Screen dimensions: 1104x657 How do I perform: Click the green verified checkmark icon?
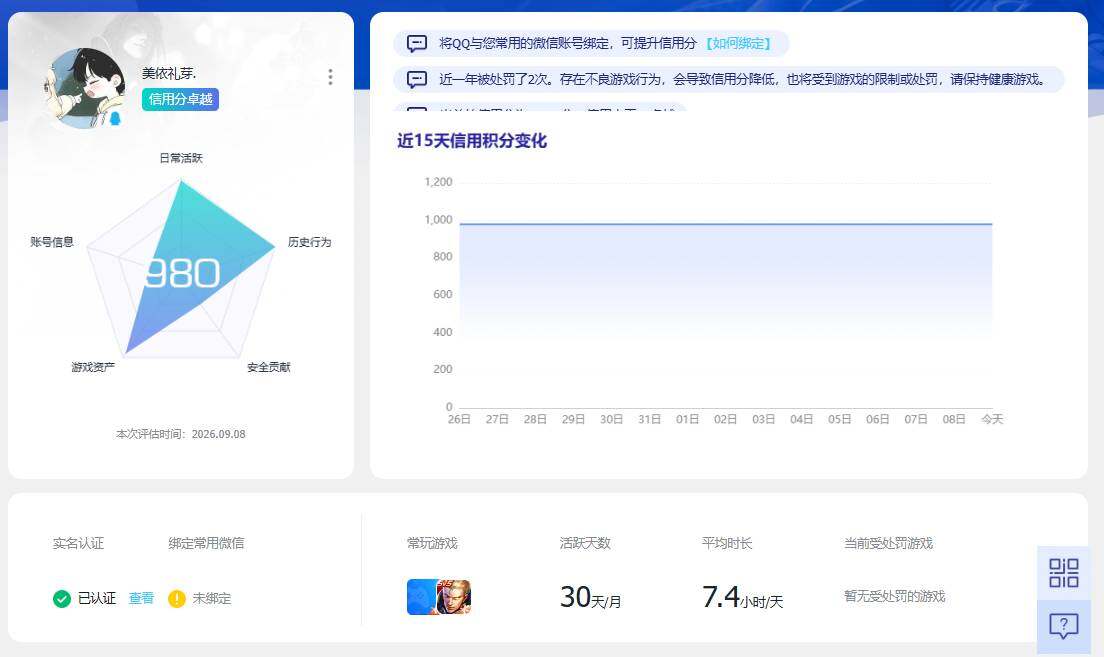click(x=62, y=599)
